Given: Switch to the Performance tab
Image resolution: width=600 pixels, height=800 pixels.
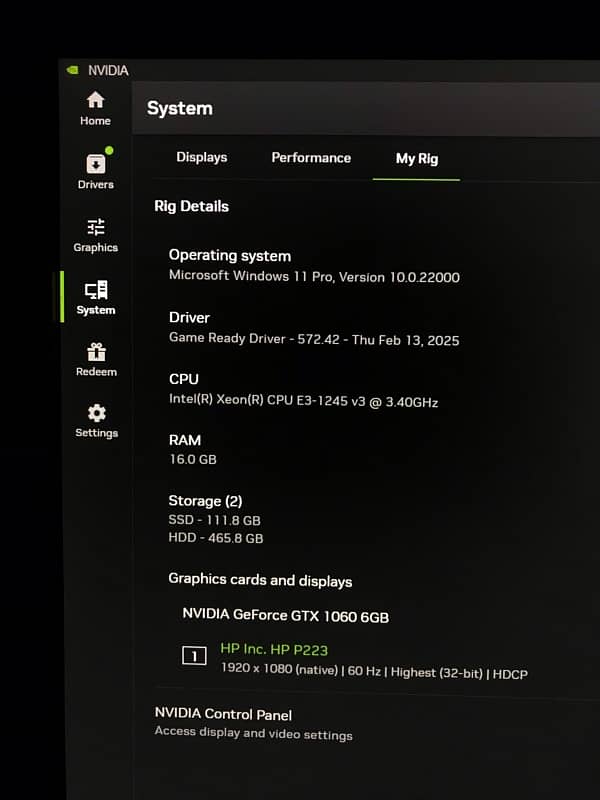Looking at the screenshot, I should click(311, 158).
